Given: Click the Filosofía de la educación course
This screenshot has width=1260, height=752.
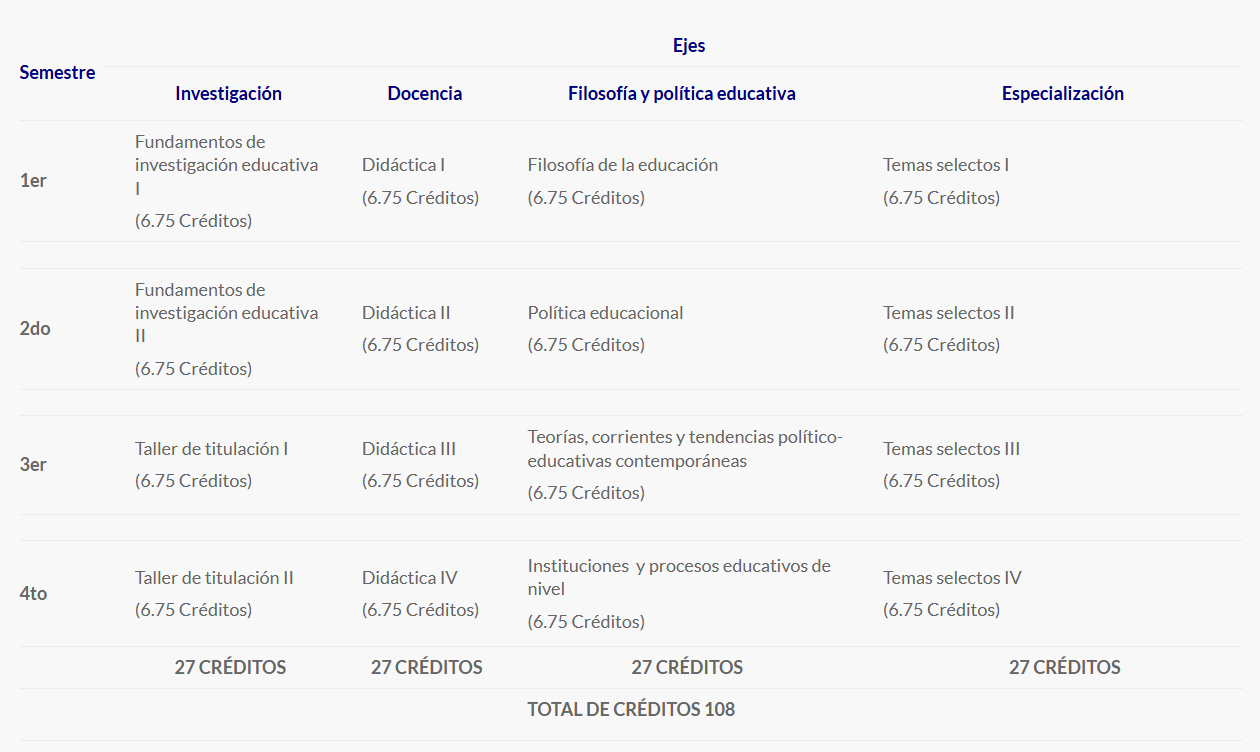Looking at the screenshot, I should [x=623, y=165].
